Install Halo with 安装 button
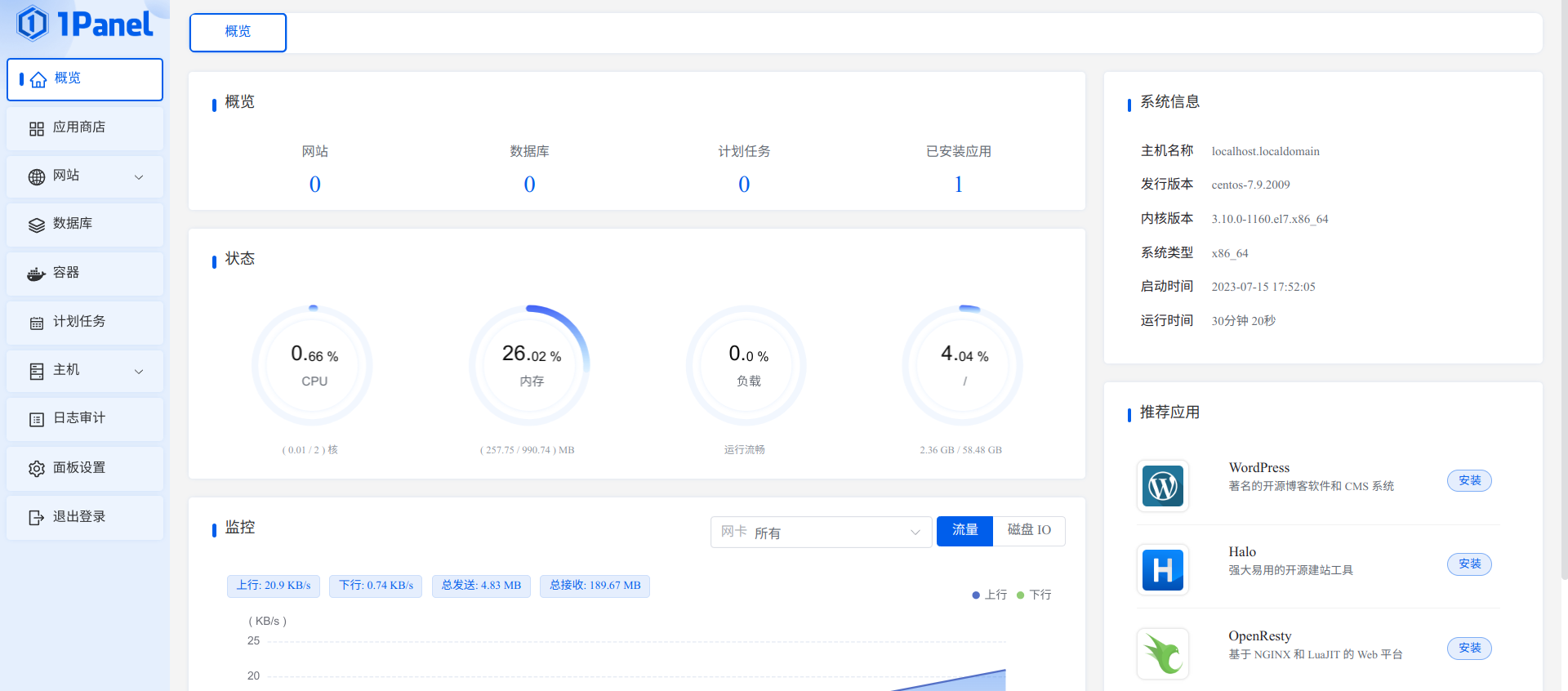 (1469, 564)
